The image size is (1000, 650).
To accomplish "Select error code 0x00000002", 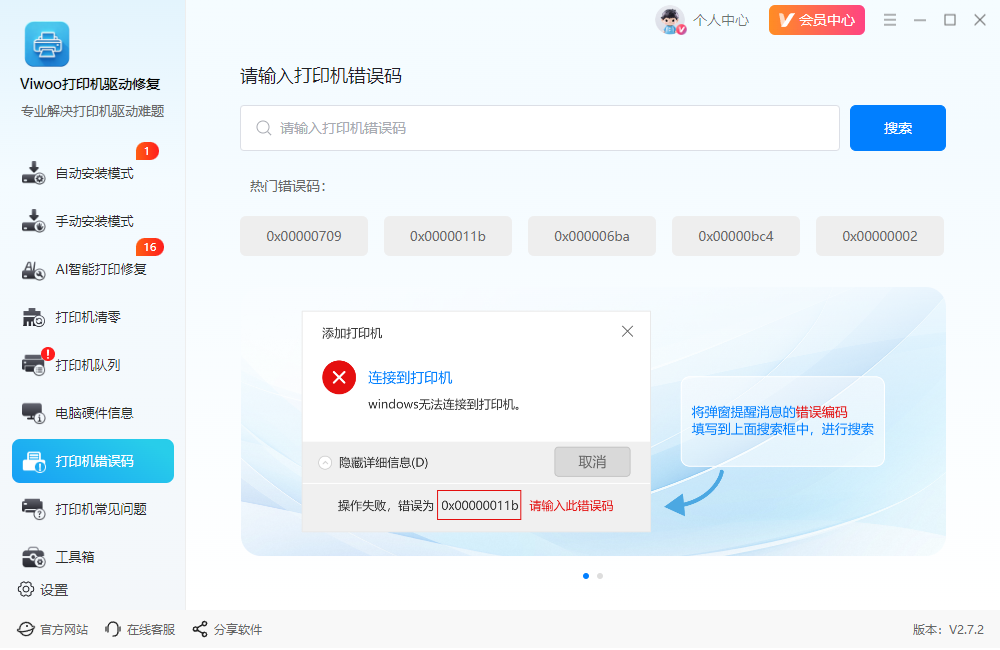I will pyautogui.click(x=879, y=236).
